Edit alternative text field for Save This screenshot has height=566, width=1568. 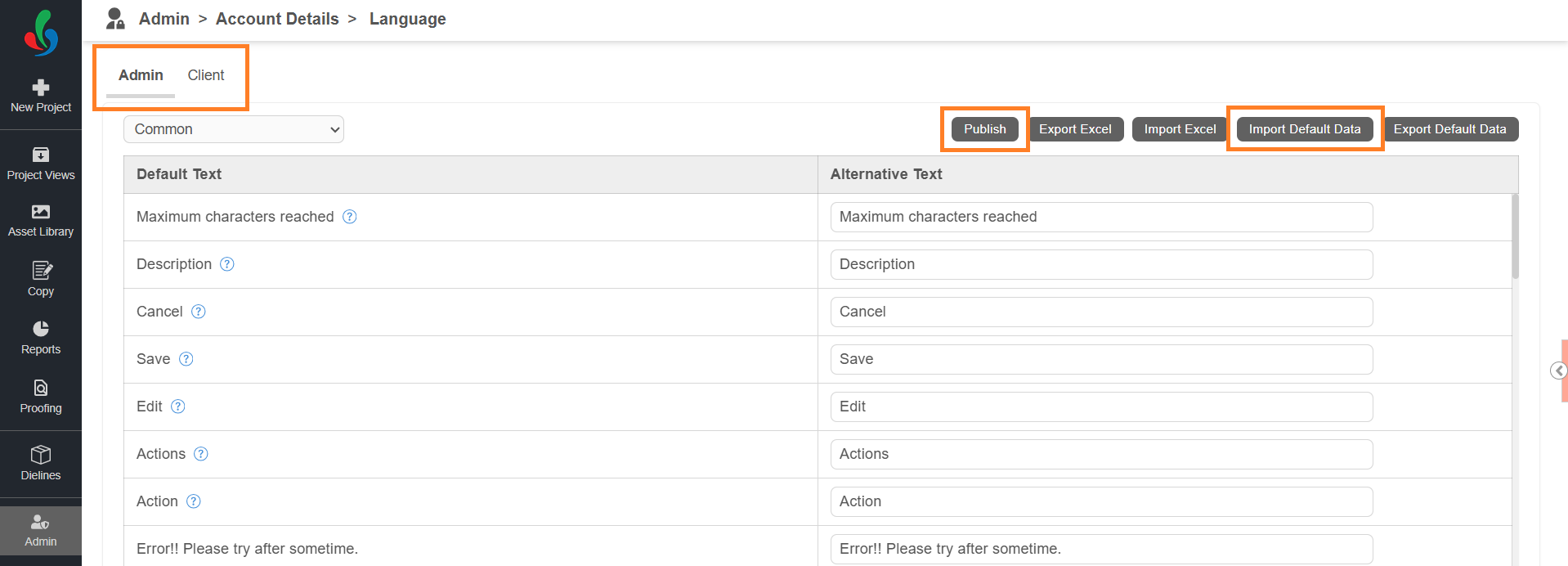click(x=1101, y=359)
